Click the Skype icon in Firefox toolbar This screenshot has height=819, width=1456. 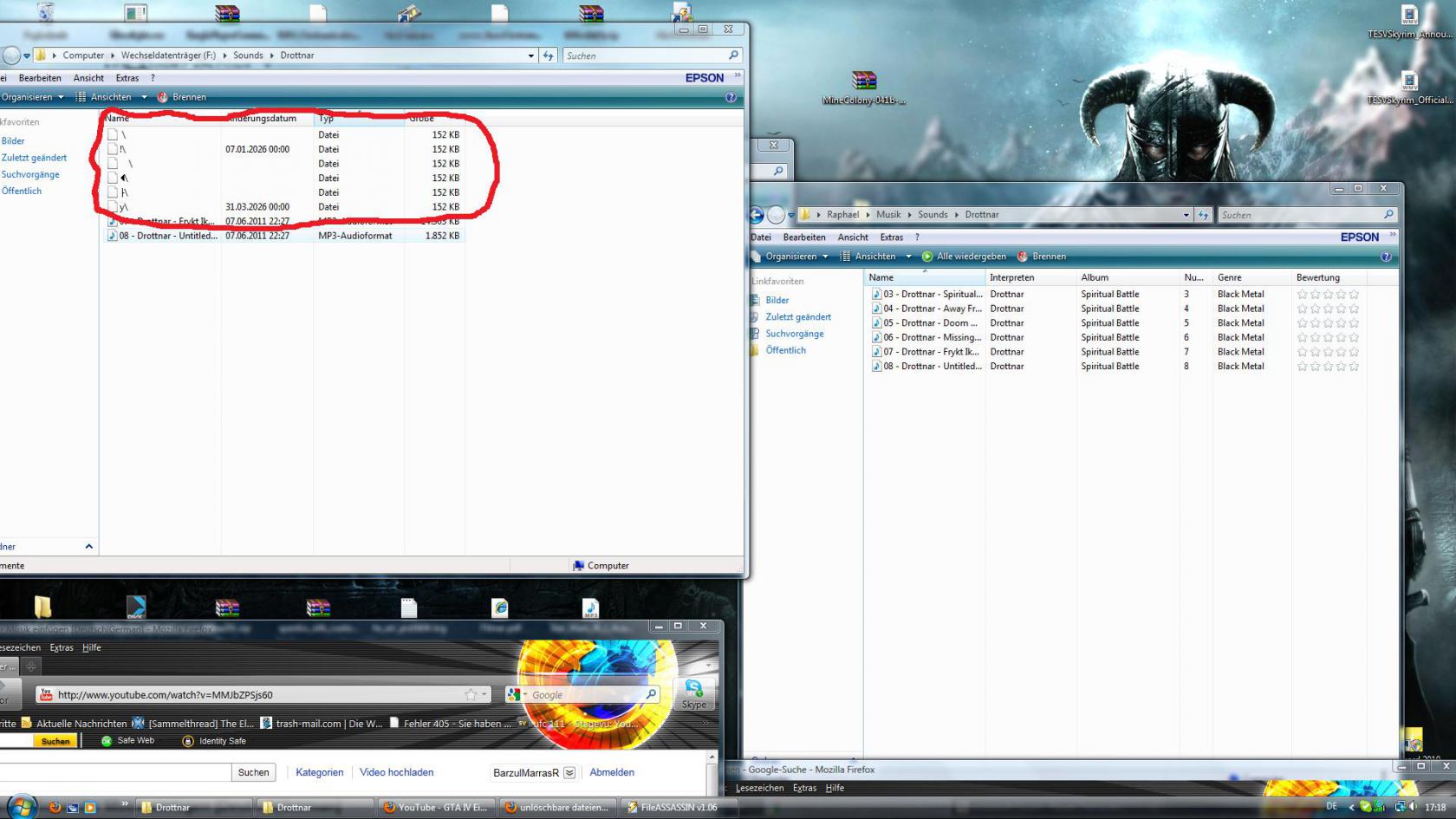694,692
